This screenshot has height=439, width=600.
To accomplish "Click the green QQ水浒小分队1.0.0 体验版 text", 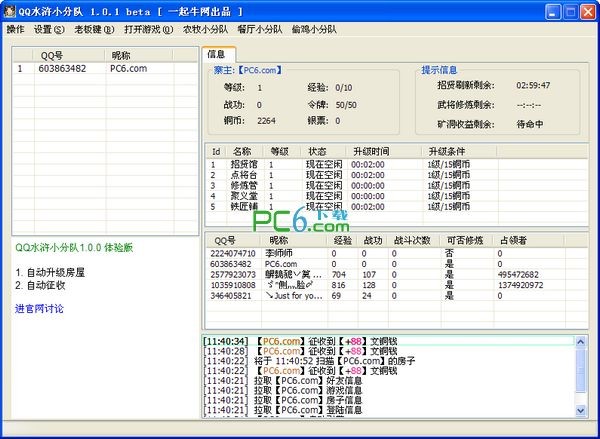I will (74, 248).
